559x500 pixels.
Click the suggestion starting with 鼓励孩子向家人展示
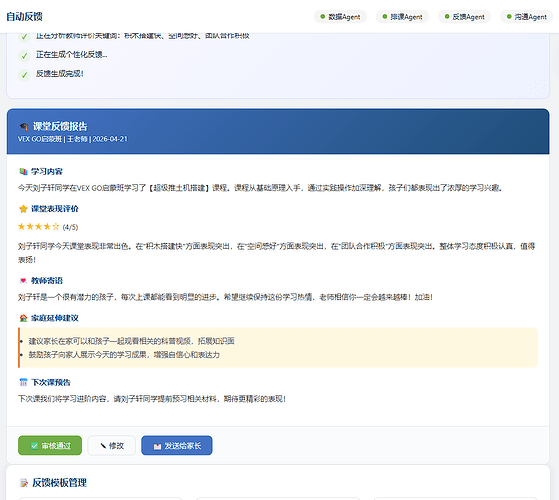click(124, 355)
